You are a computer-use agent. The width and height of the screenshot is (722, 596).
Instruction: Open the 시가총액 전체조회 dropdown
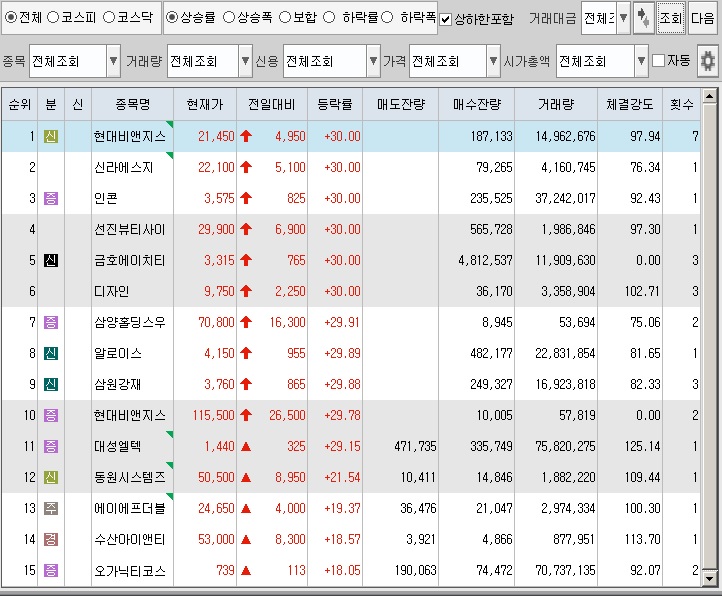tap(641, 61)
